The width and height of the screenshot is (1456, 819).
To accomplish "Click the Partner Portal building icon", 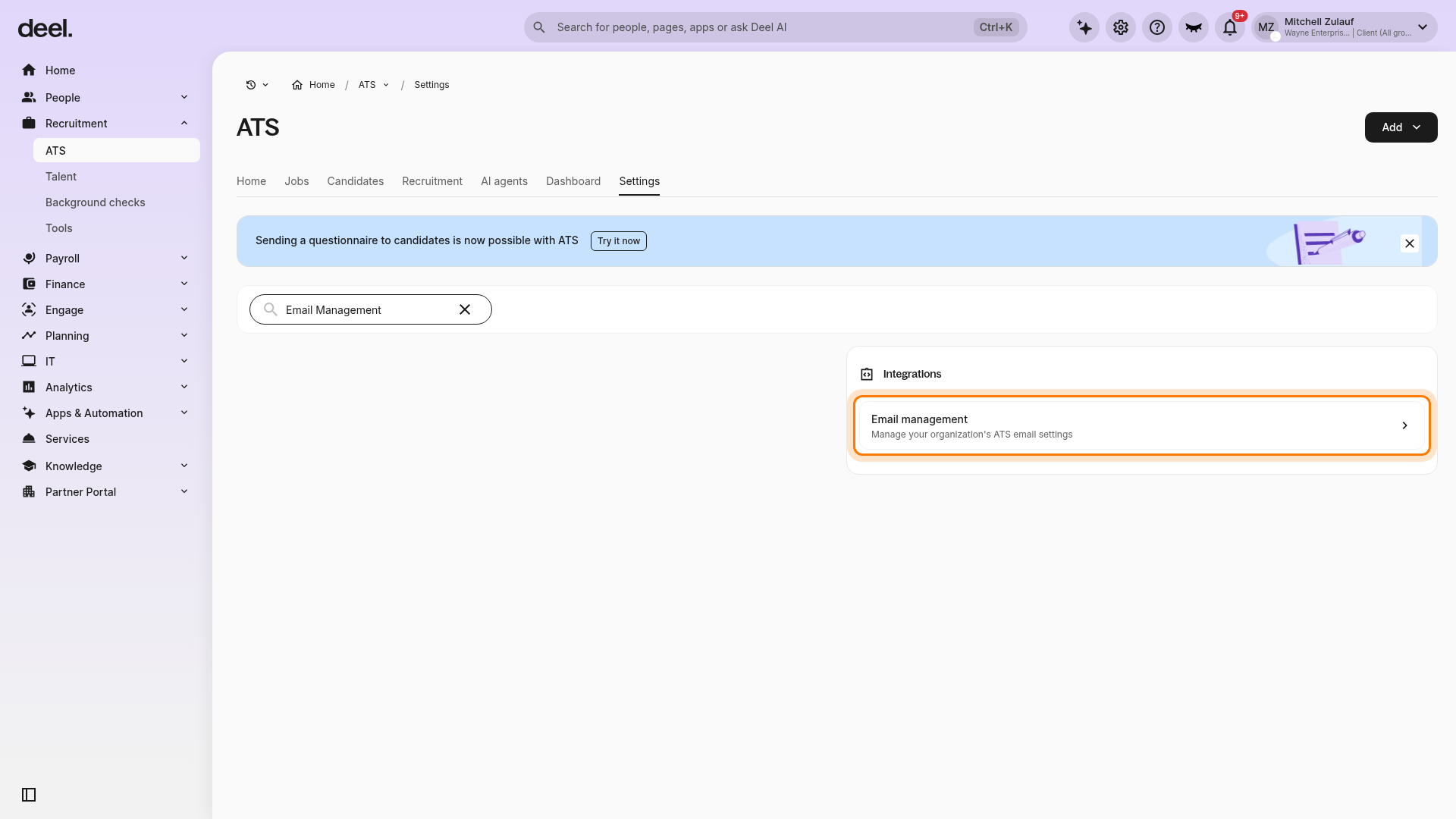I will (x=29, y=492).
